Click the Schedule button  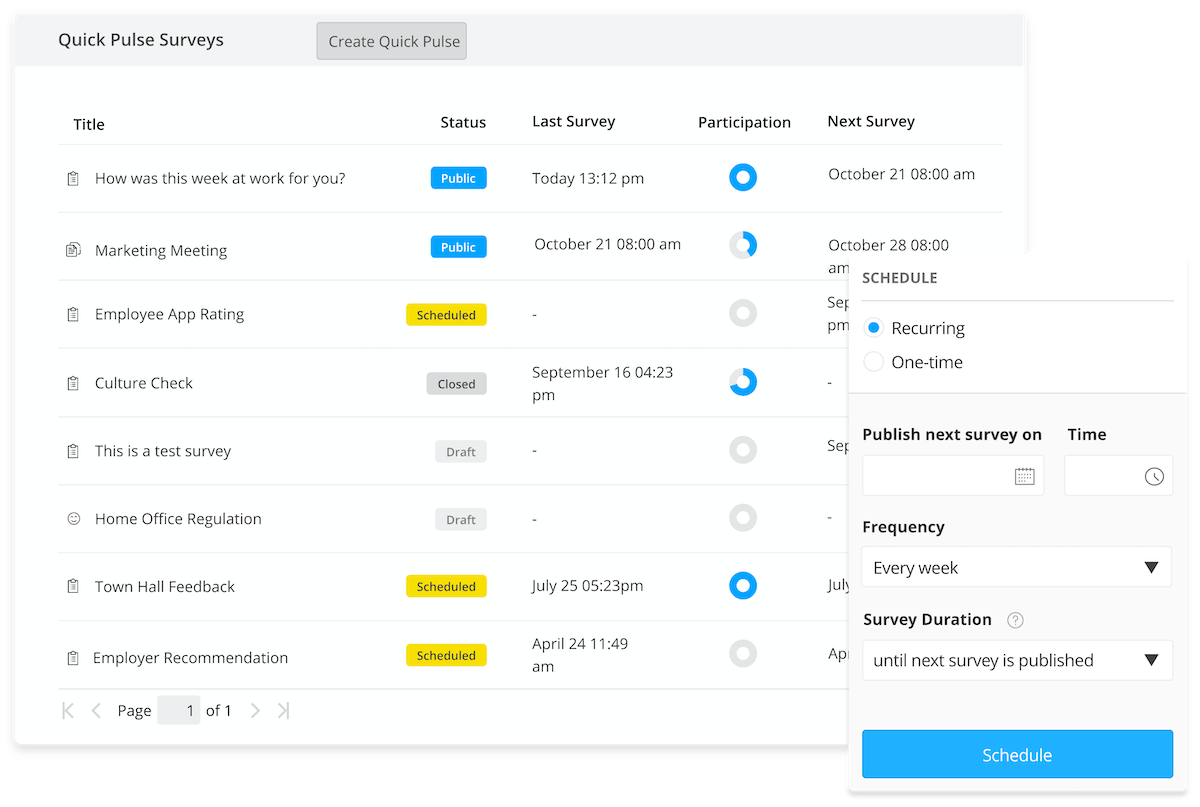pos(1016,755)
